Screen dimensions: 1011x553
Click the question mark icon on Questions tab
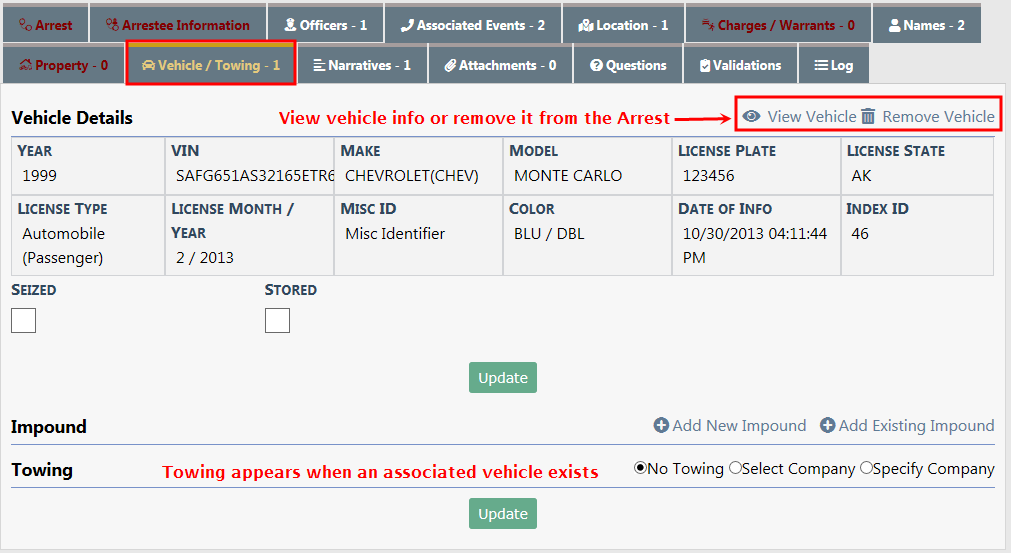pyautogui.click(x=596, y=65)
